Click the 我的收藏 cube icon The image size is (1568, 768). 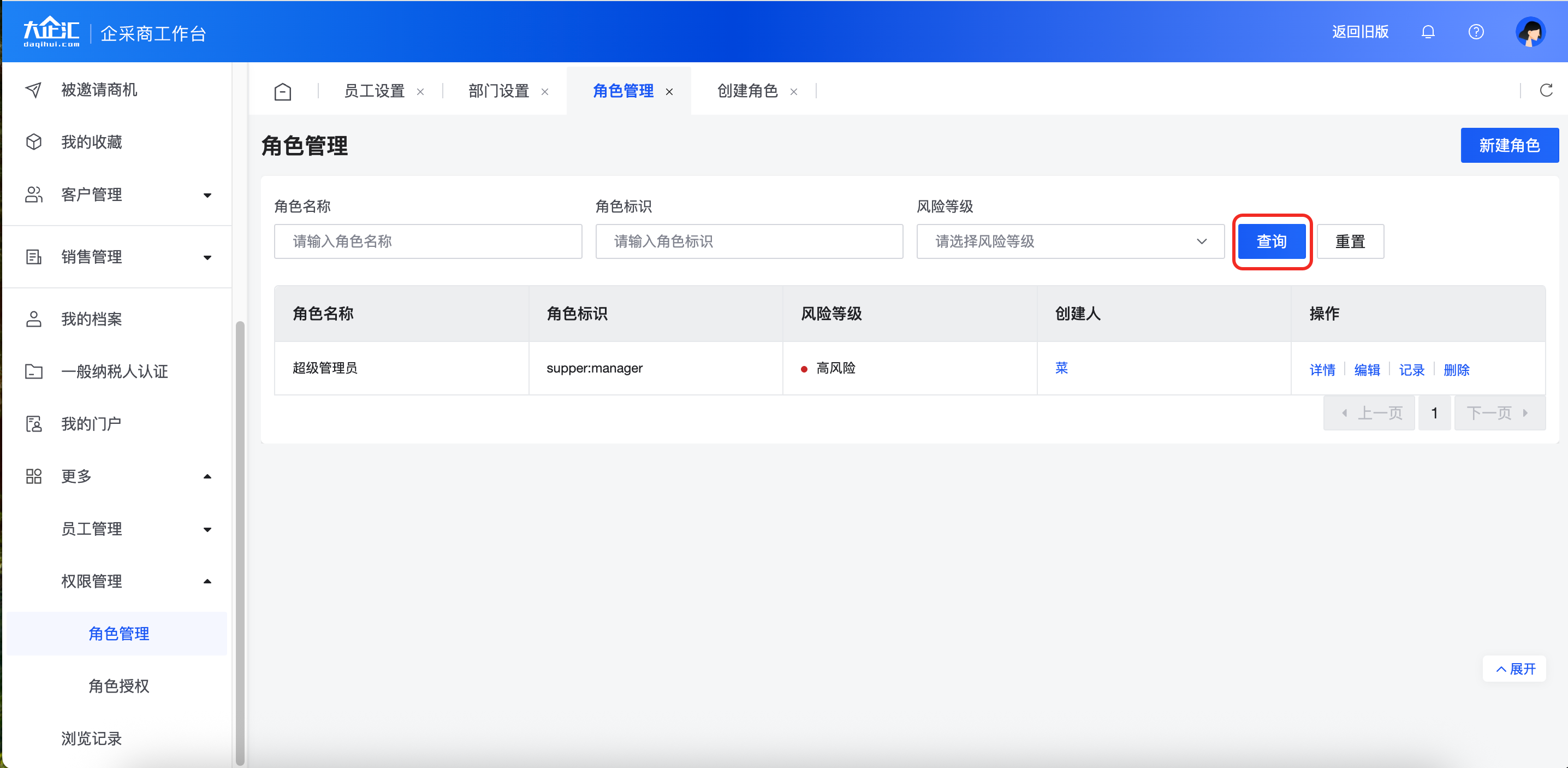tap(33, 142)
